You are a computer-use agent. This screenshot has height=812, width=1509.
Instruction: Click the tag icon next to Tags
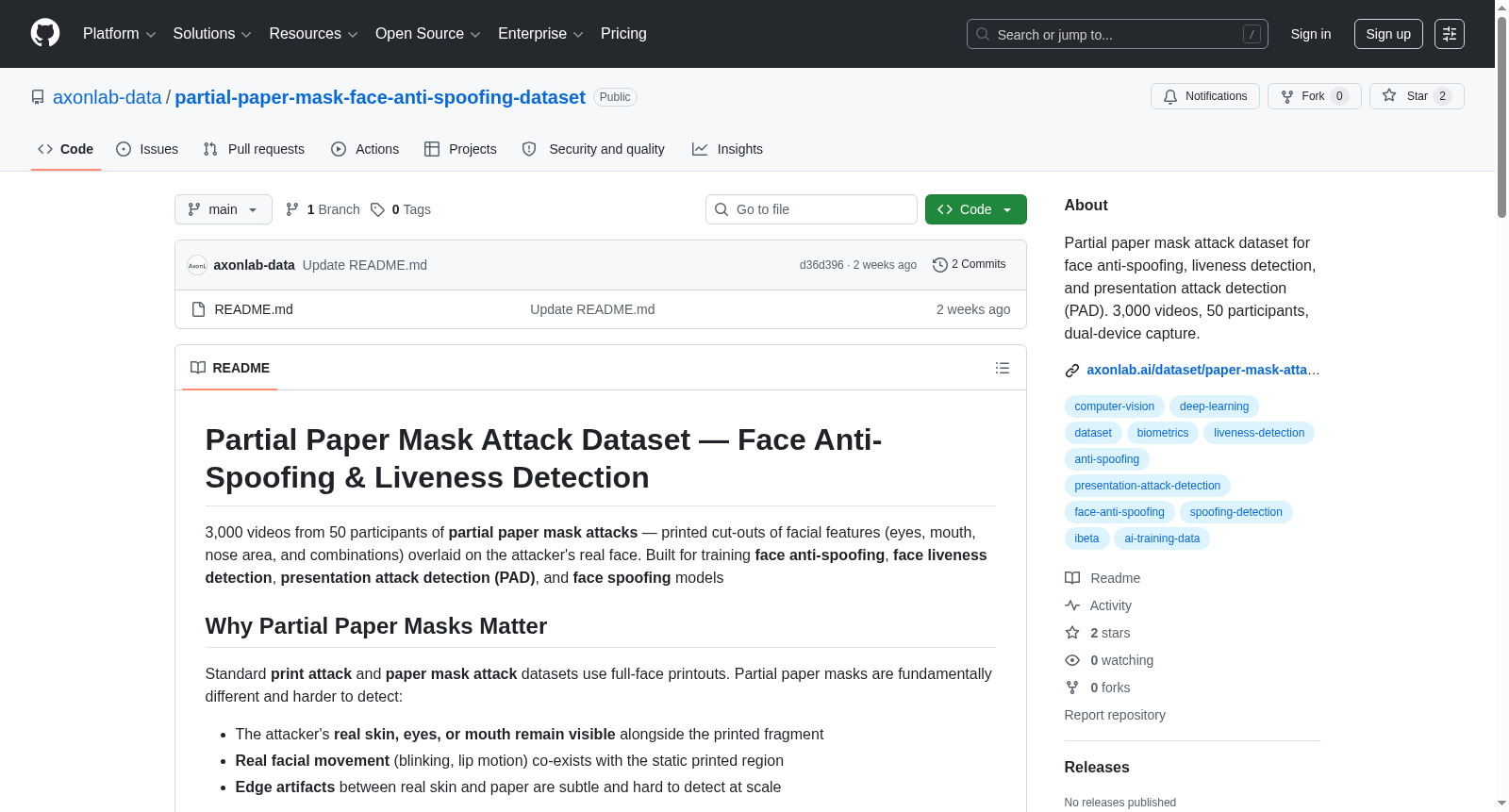pos(377,209)
